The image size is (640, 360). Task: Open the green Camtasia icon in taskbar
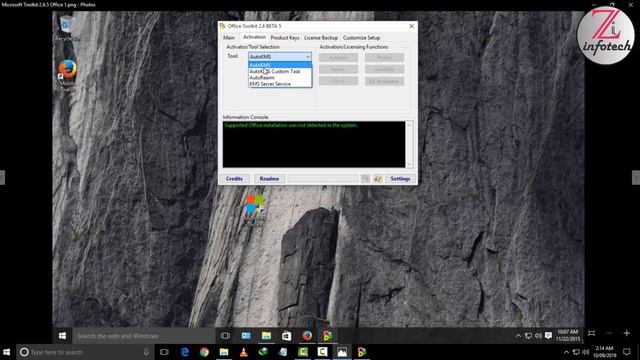point(303,352)
